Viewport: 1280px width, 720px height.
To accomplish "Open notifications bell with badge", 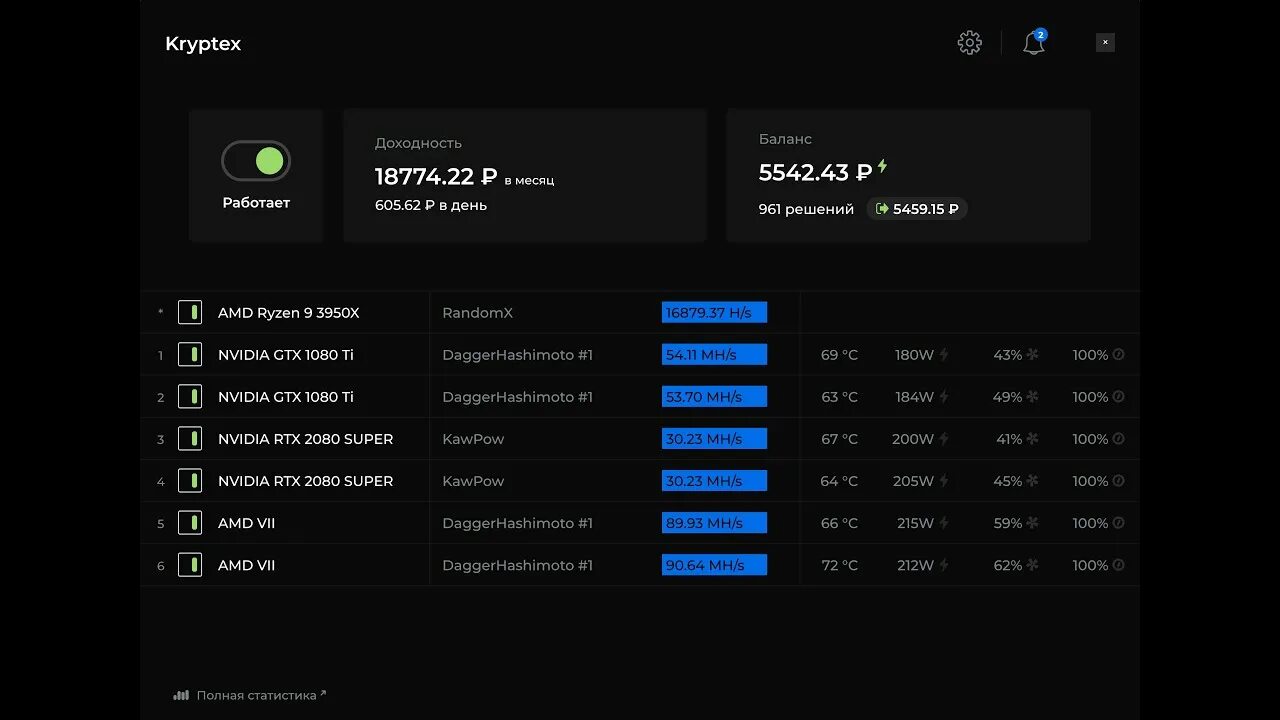I will point(1034,42).
